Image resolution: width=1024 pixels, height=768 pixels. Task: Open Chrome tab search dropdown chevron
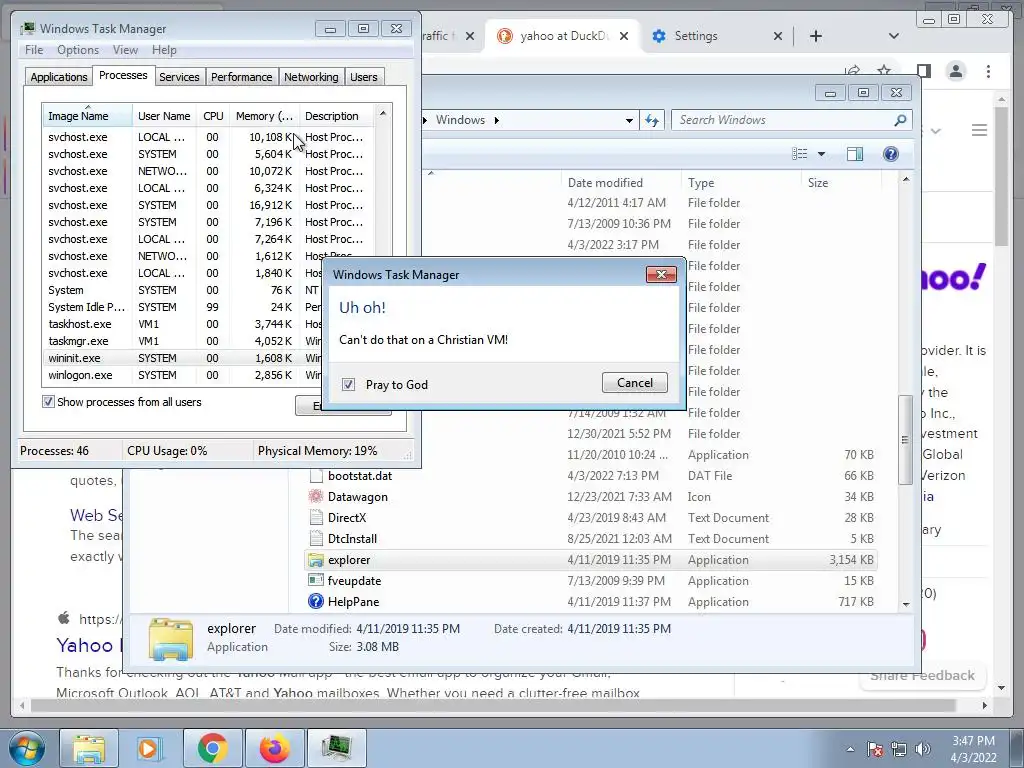[894, 36]
